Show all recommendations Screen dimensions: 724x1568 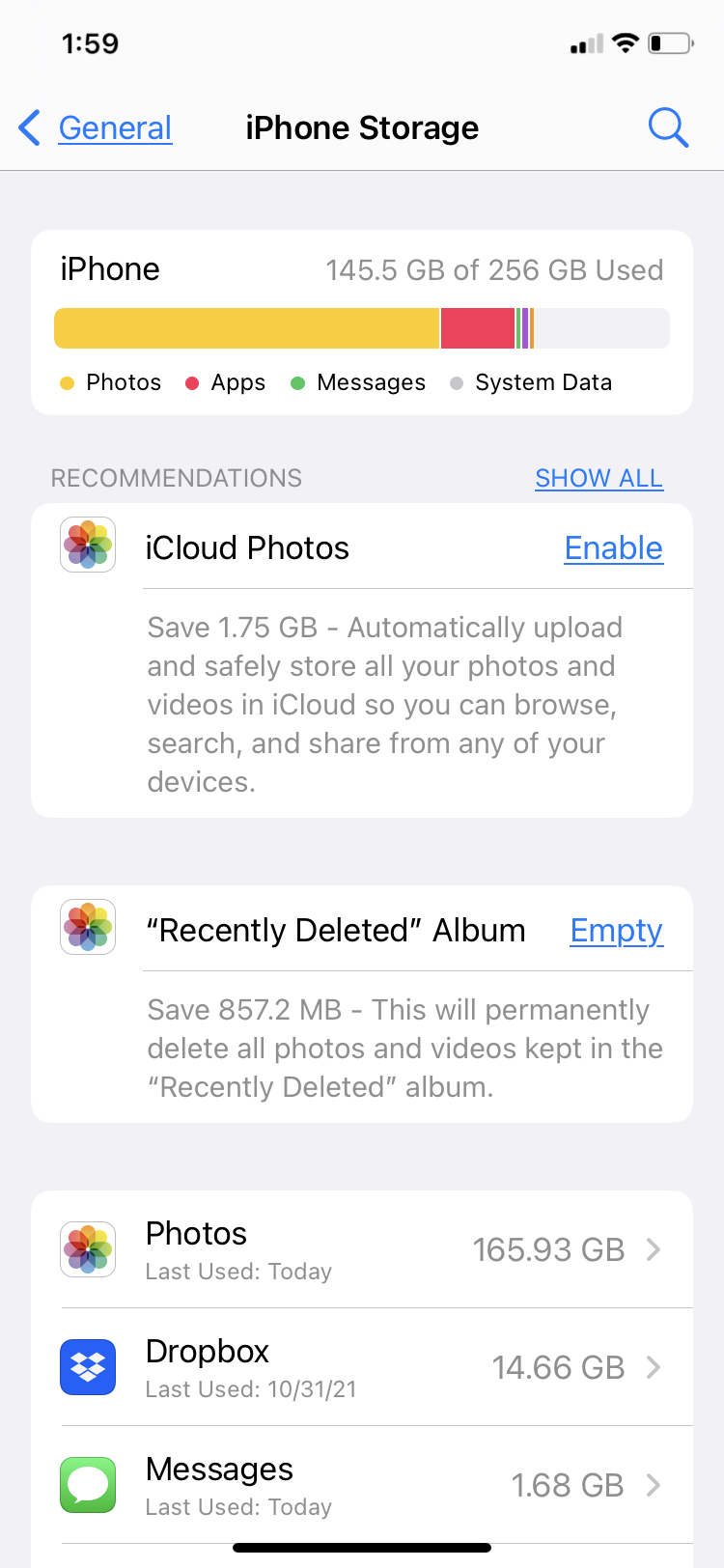(599, 478)
